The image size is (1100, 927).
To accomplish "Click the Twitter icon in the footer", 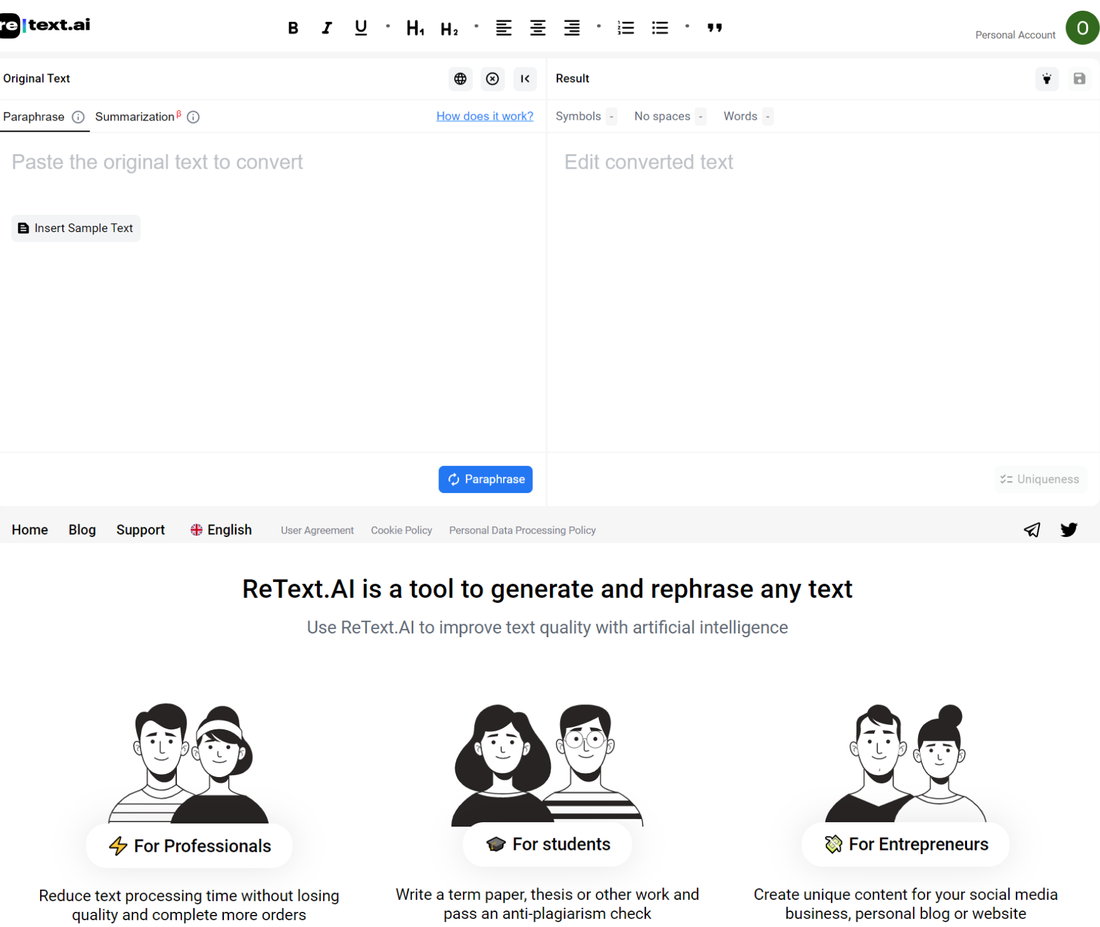I will (x=1069, y=529).
